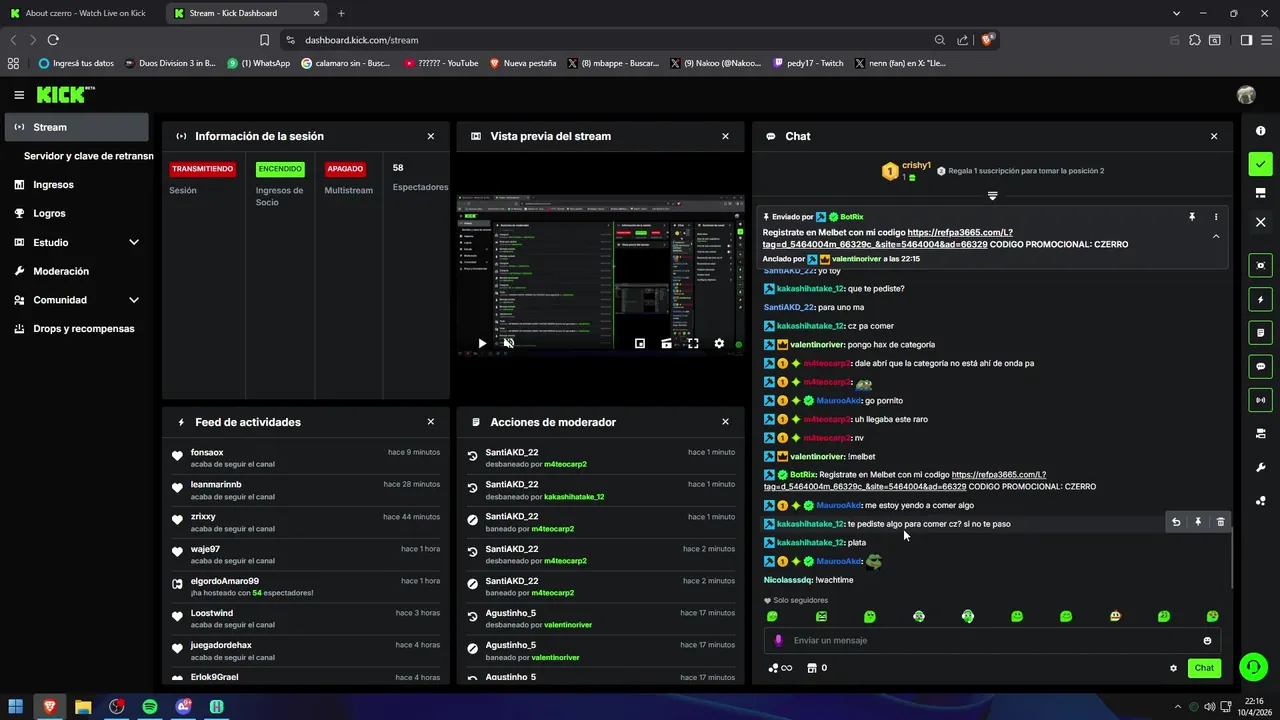
Task: Click the Kick logo
Action: pyautogui.click(x=65, y=94)
